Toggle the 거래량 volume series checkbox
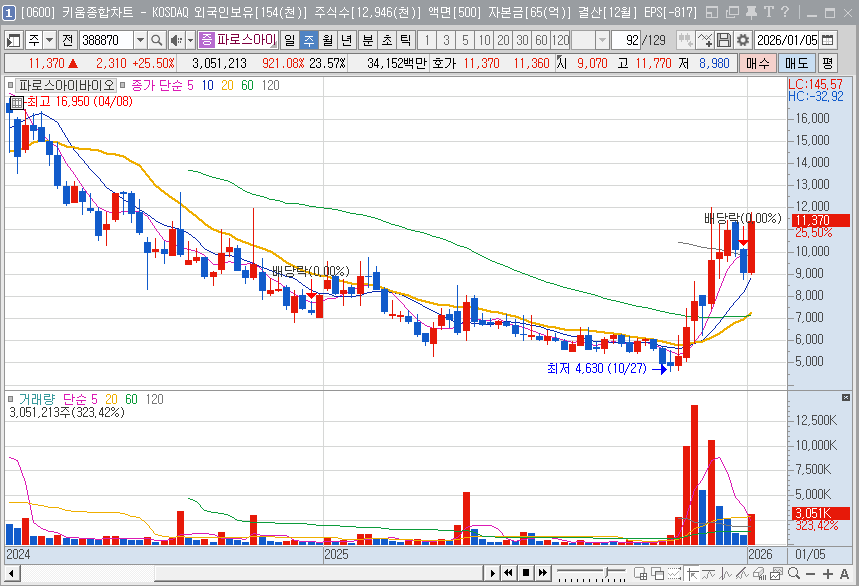 point(10,399)
